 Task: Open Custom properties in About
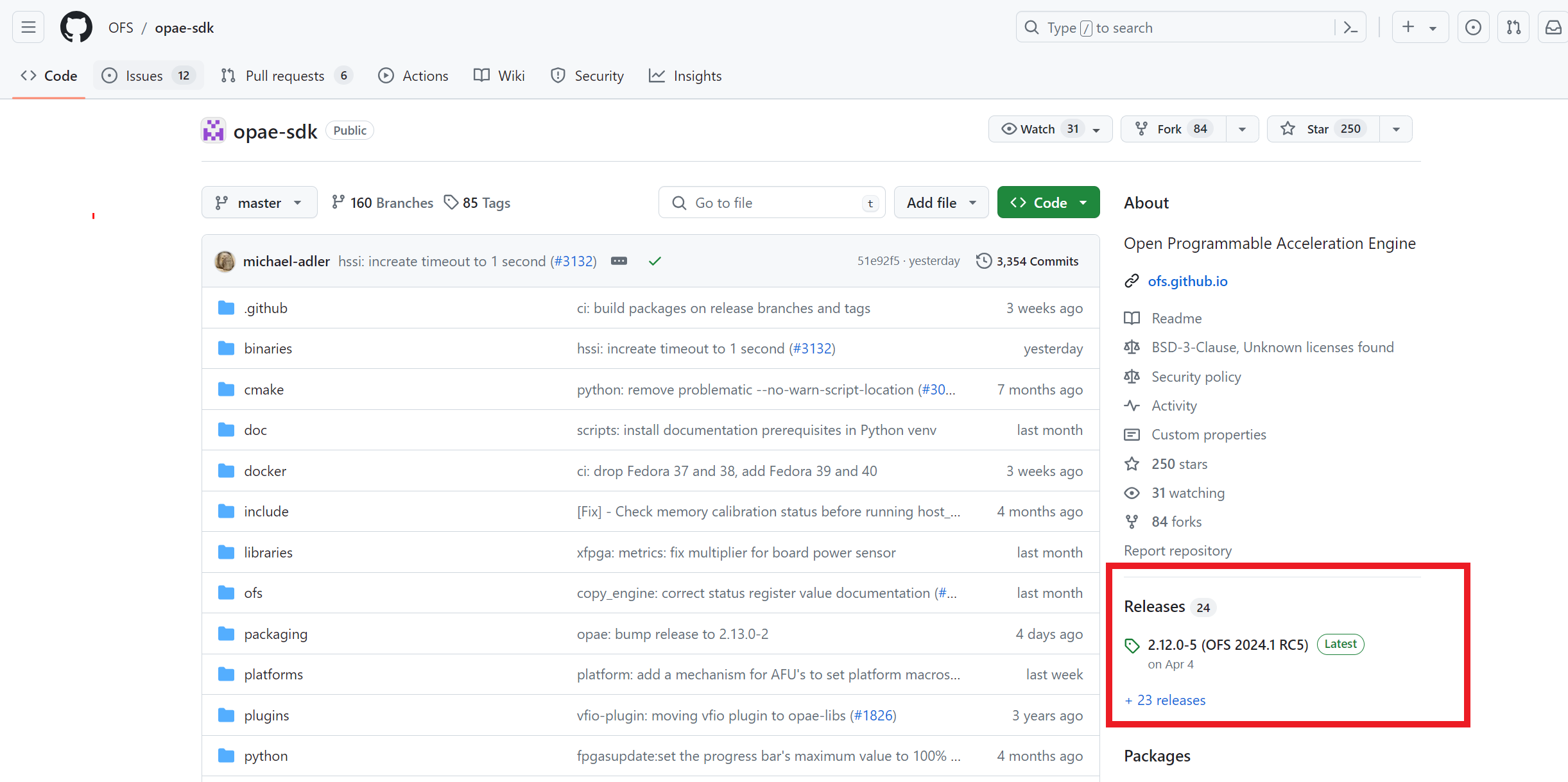[x=1209, y=434]
